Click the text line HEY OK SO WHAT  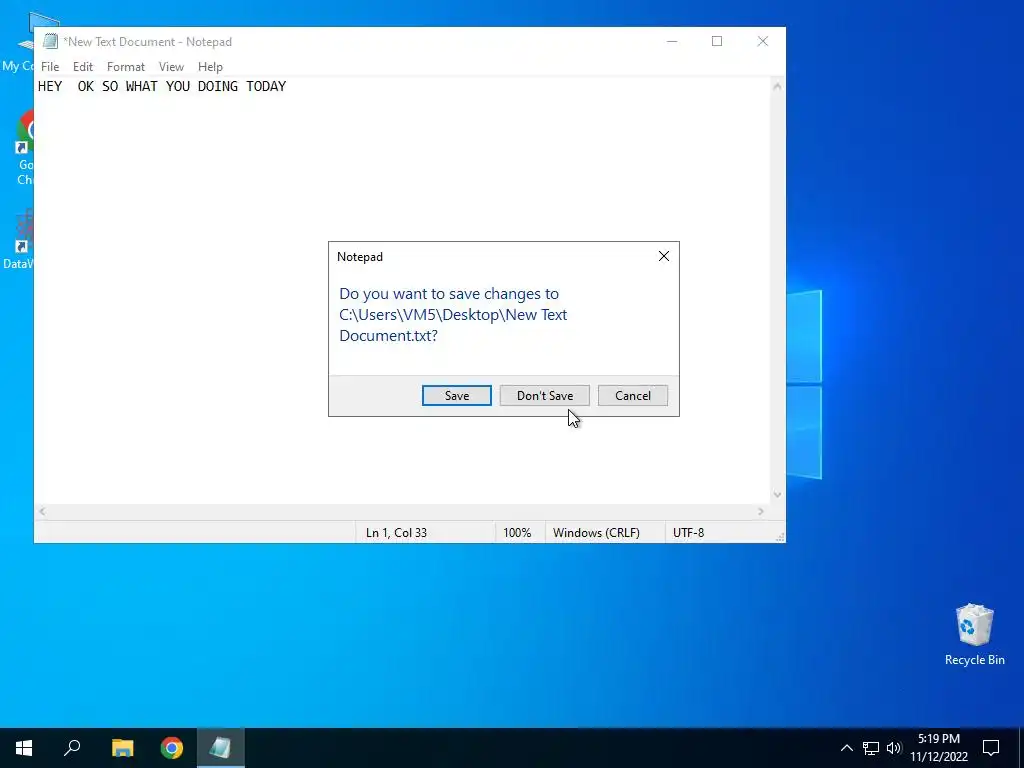[x=162, y=86]
